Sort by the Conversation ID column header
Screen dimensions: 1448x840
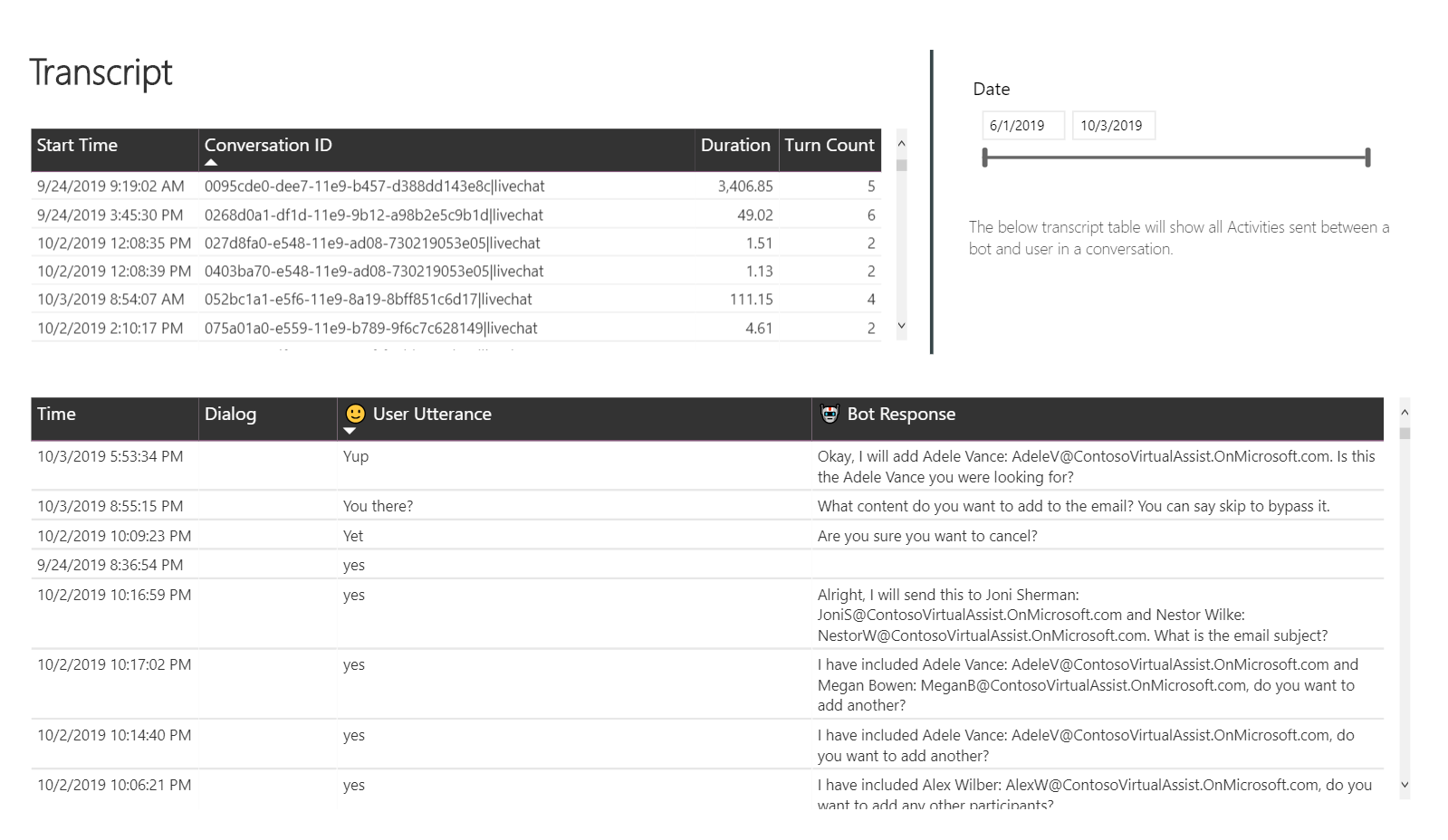coord(446,149)
